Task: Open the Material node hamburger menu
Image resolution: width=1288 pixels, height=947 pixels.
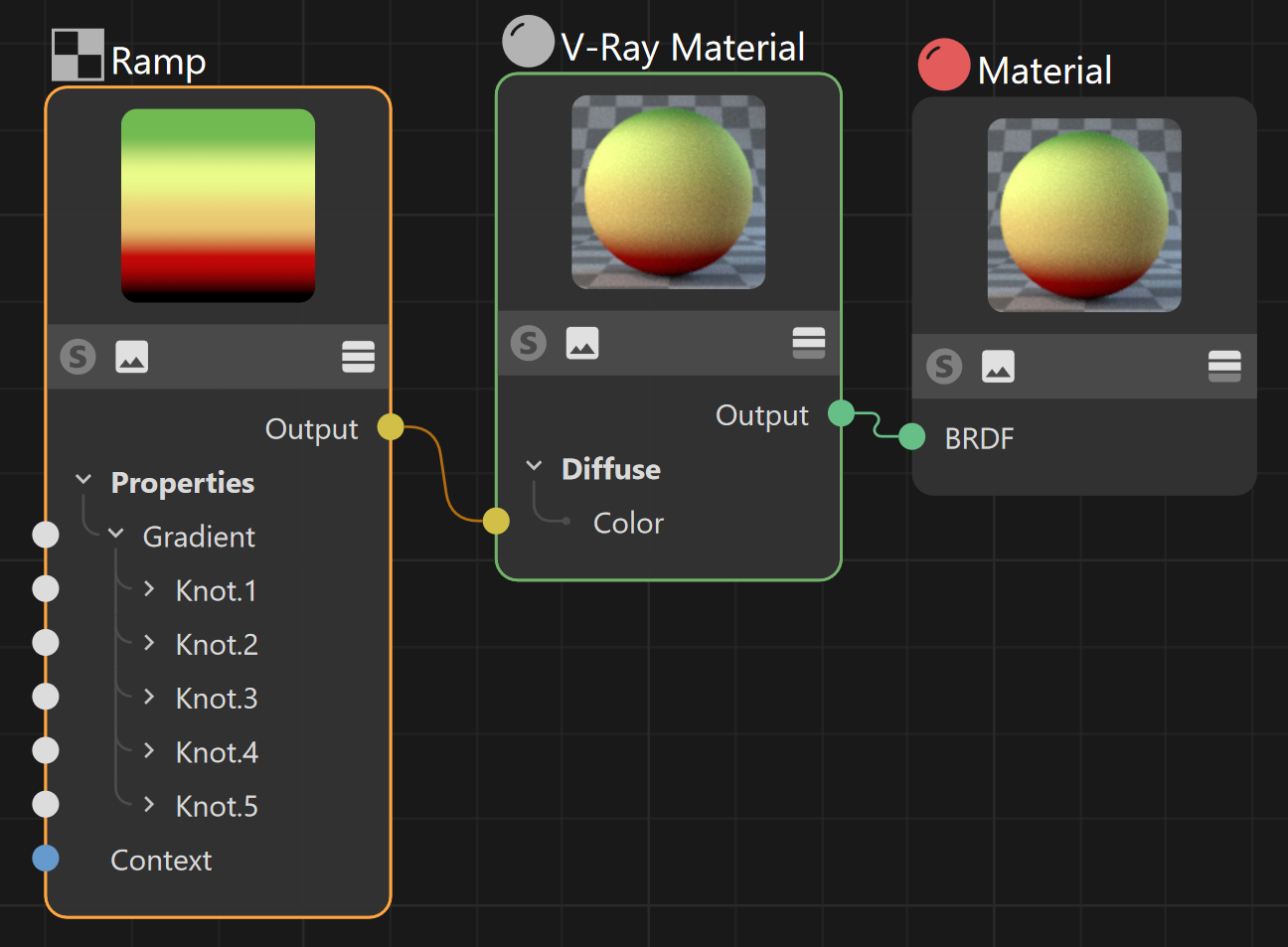Action: click(1224, 367)
